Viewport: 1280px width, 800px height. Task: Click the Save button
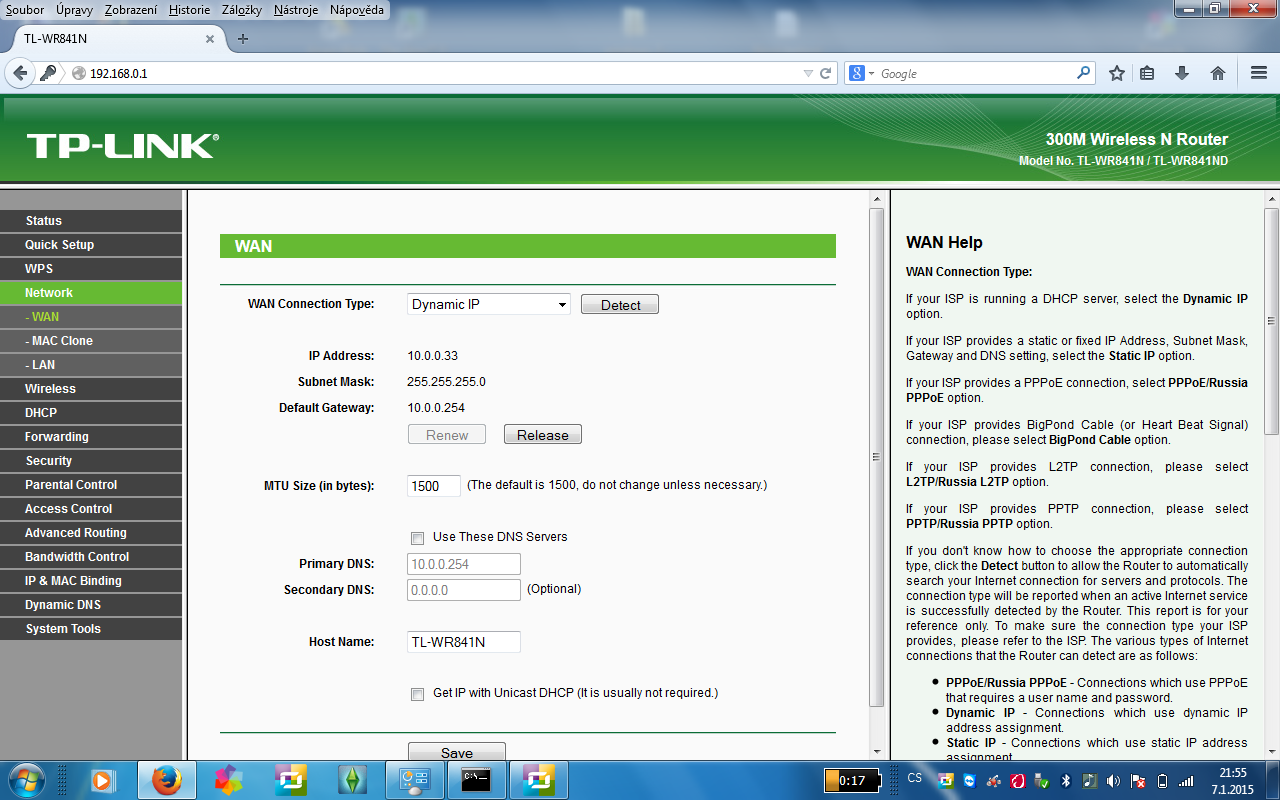point(457,753)
